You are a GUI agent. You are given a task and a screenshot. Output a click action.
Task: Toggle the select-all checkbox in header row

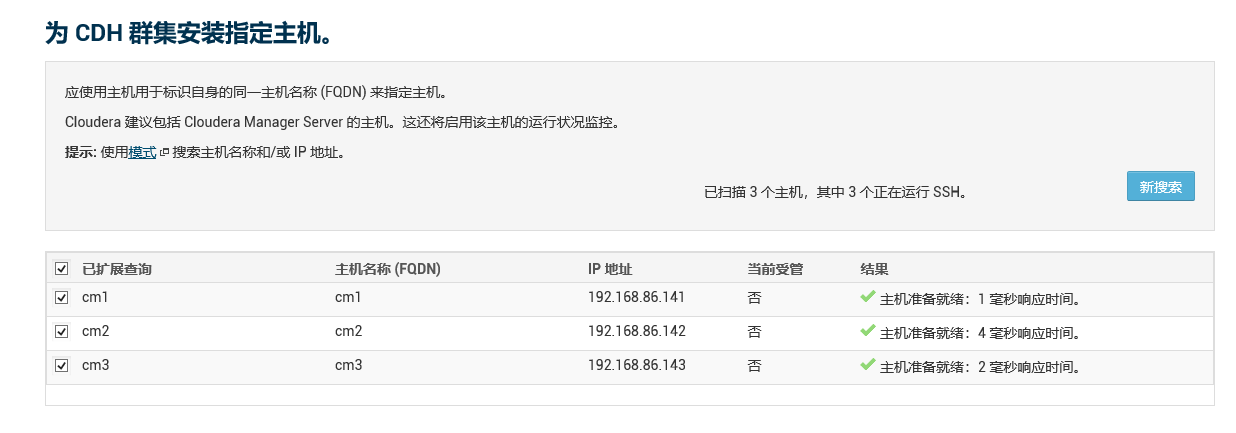[62, 269]
